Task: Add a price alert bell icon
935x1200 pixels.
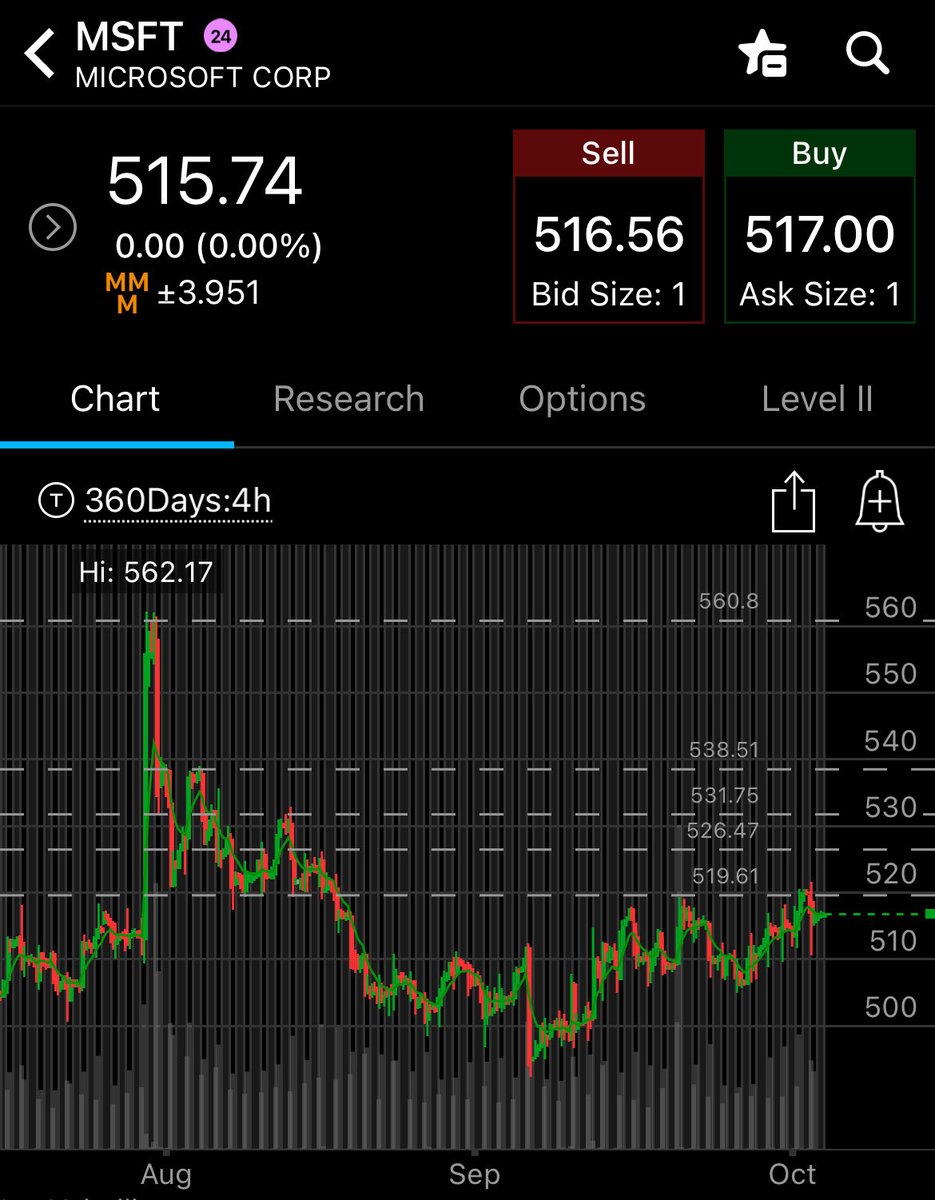Action: 880,499
